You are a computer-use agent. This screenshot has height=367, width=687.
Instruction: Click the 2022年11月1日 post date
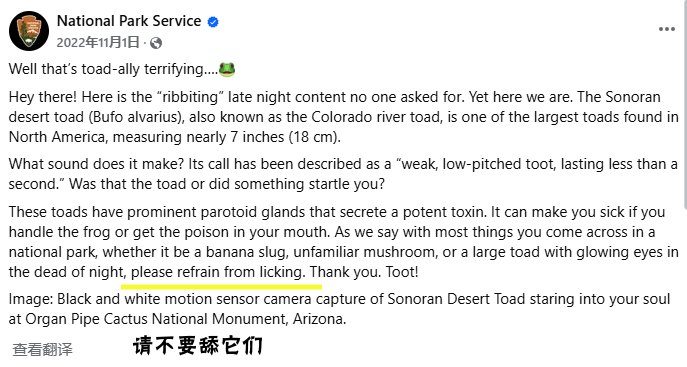[x=98, y=42]
